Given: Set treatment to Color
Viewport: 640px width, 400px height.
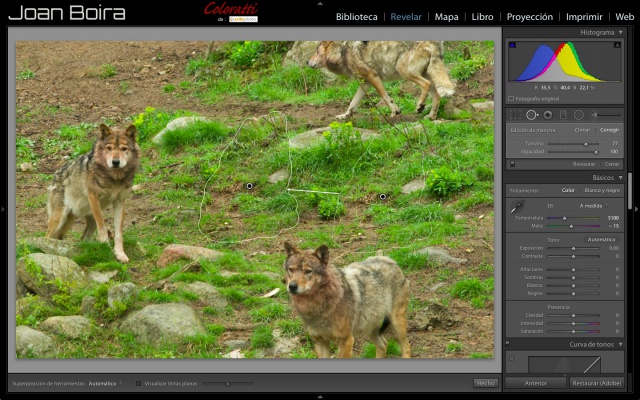Looking at the screenshot, I should click(x=568, y=190).
